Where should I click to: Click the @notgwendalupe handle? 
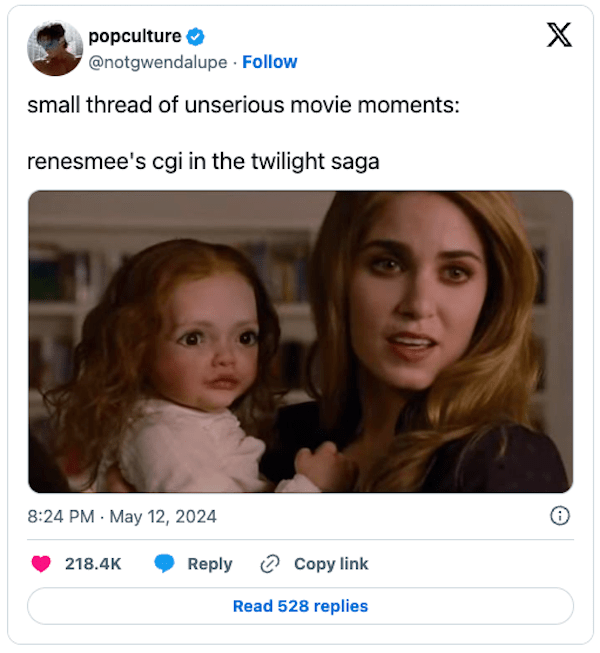(x=160, y=62)
